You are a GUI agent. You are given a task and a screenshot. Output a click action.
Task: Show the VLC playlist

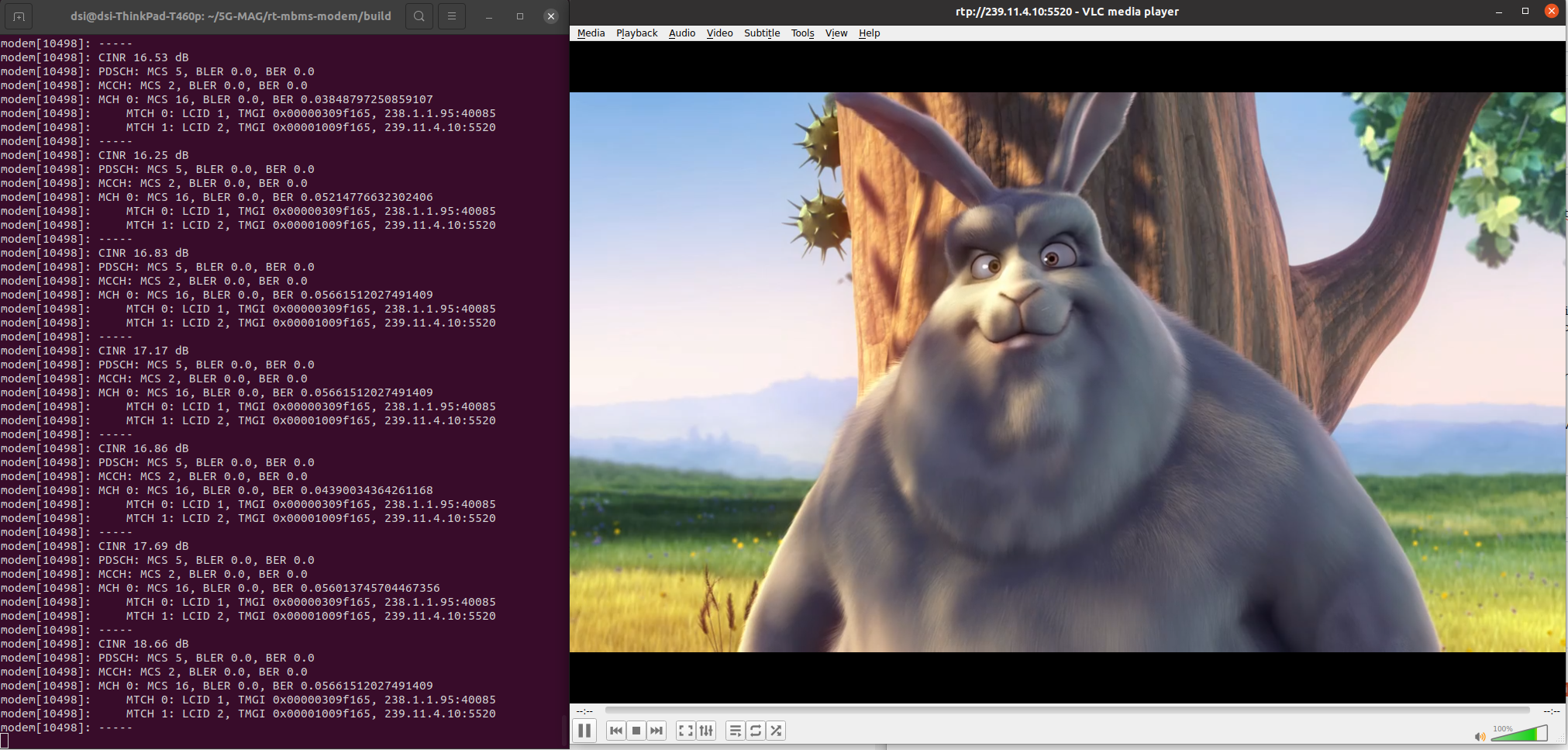click(736, 731)
